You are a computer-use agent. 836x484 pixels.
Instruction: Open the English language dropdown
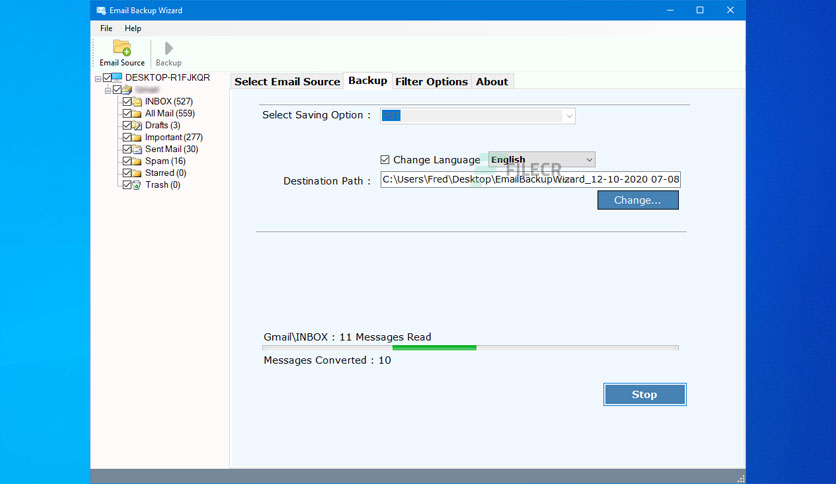(x=542, y=159)
